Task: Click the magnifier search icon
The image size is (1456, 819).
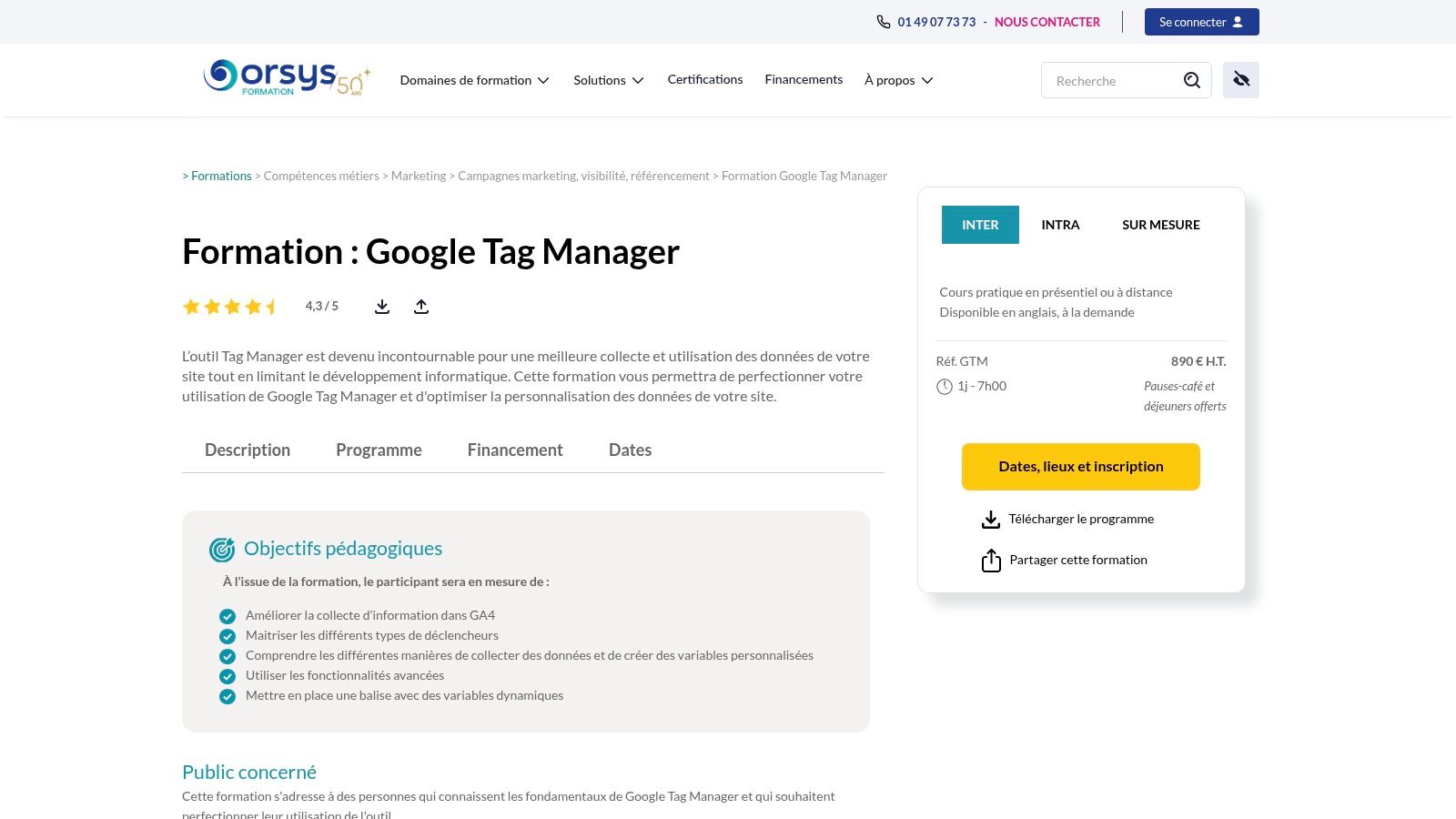Action: pyautogui.click(x=1192, y=80)
